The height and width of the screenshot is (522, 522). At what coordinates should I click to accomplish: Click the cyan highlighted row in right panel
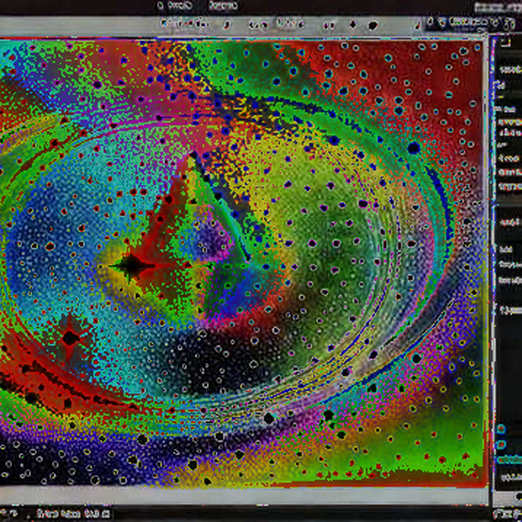click(509, 460)
